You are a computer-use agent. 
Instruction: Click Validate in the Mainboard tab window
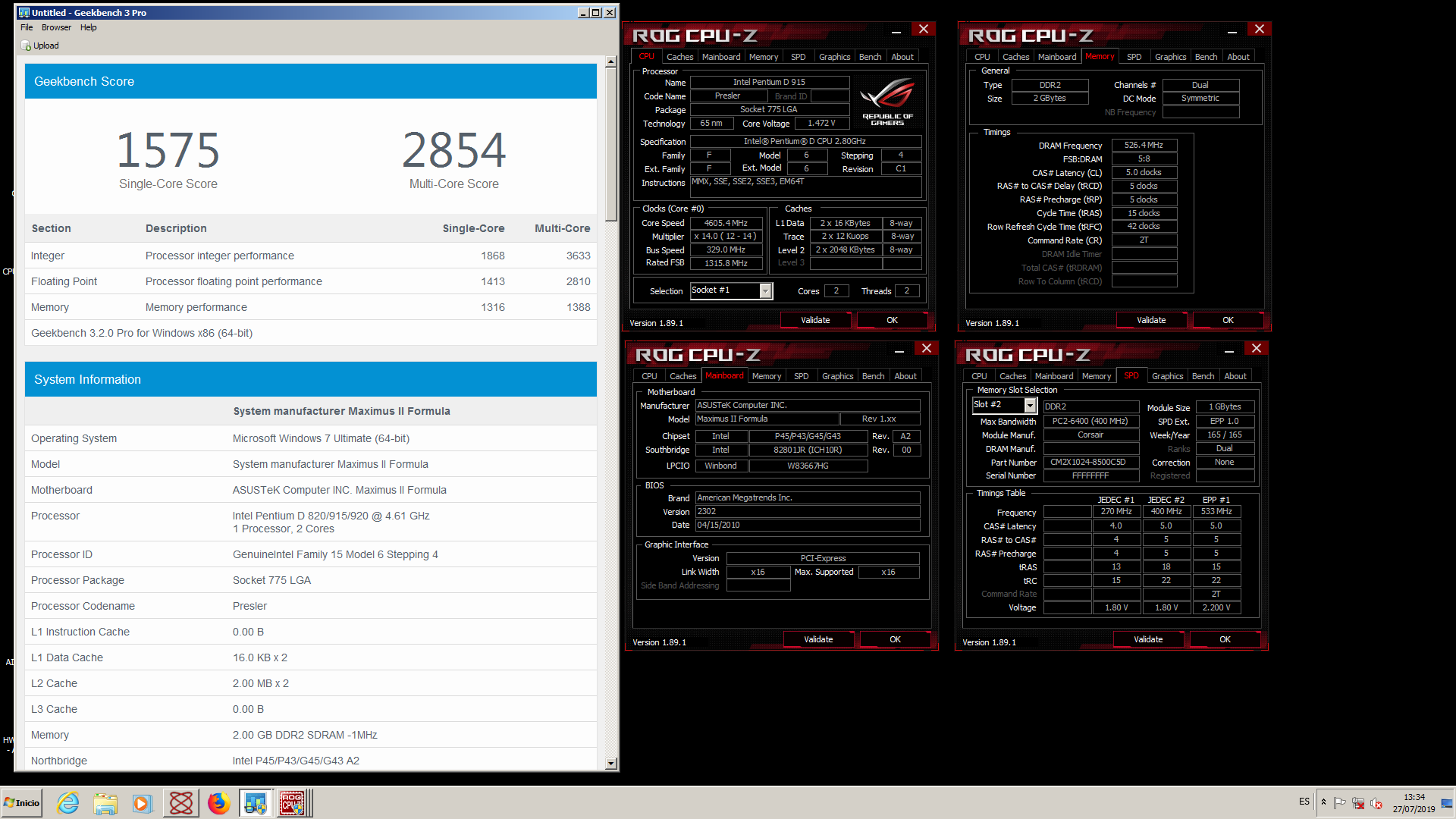(818, 639)
